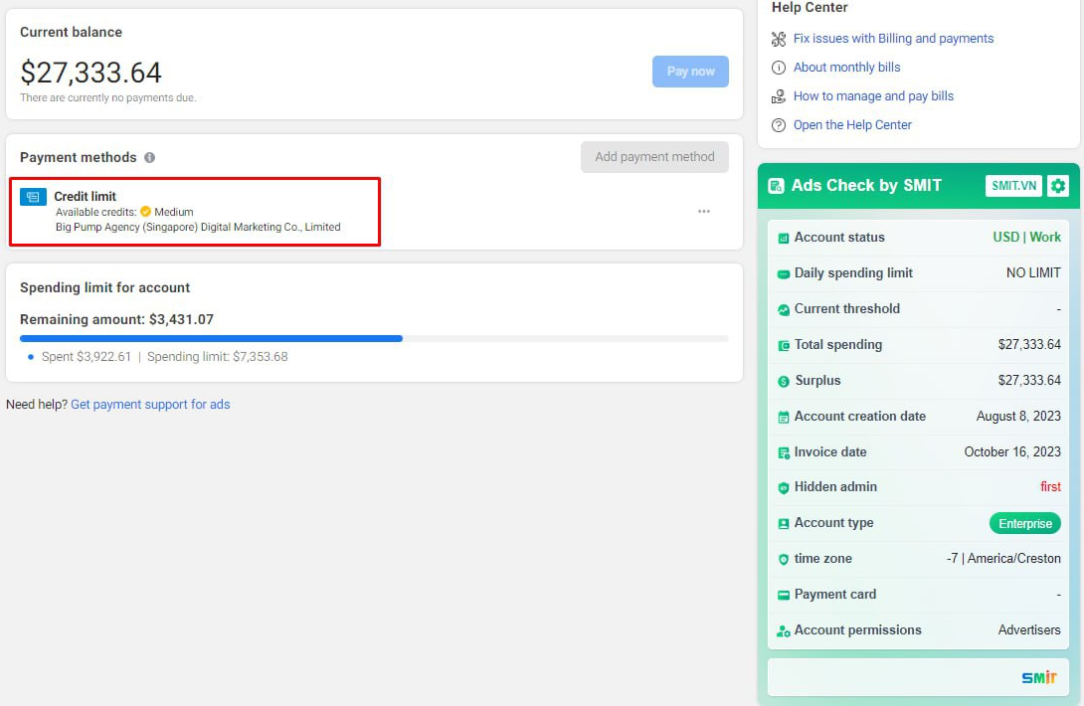Click the -7 | America/Creston time zone value
Viewport: 1084px width, 706px height.
[x=1003, y=559]
